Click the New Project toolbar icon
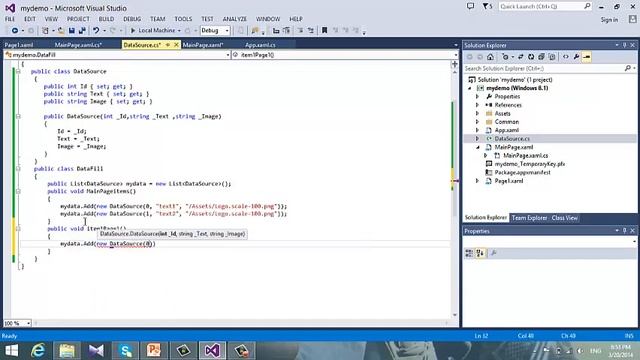 click(x=45, y=31)
